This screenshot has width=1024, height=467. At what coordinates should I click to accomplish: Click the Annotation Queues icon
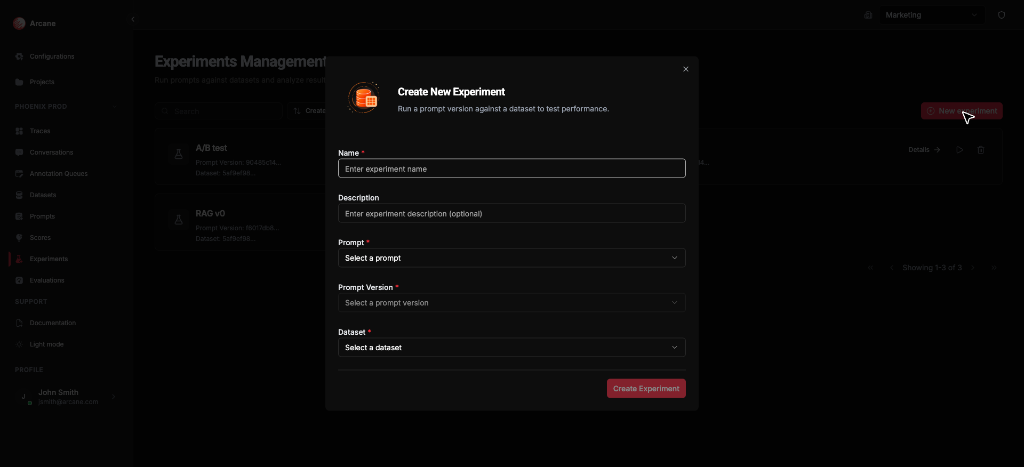(19, 174)
